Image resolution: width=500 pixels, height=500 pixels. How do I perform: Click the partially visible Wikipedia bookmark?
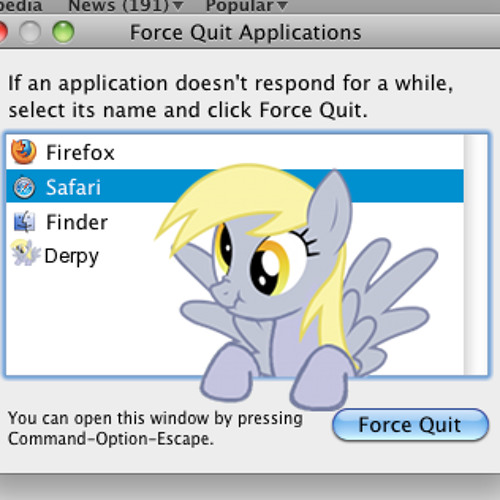pos(21,5)
